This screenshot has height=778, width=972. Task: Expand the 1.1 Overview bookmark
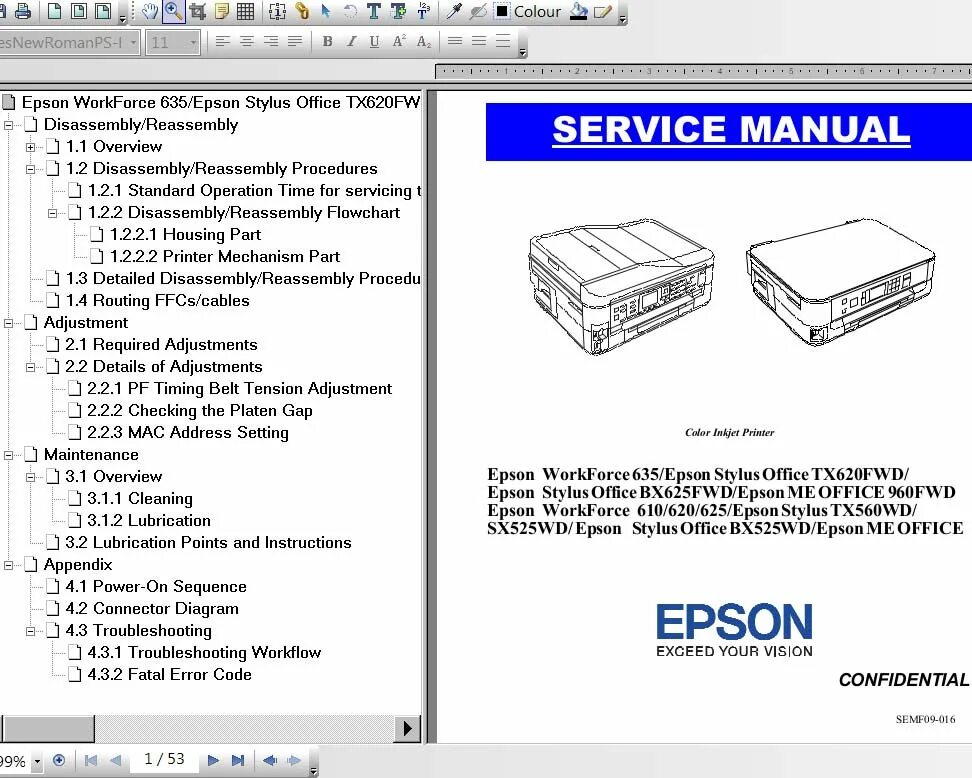30,148
